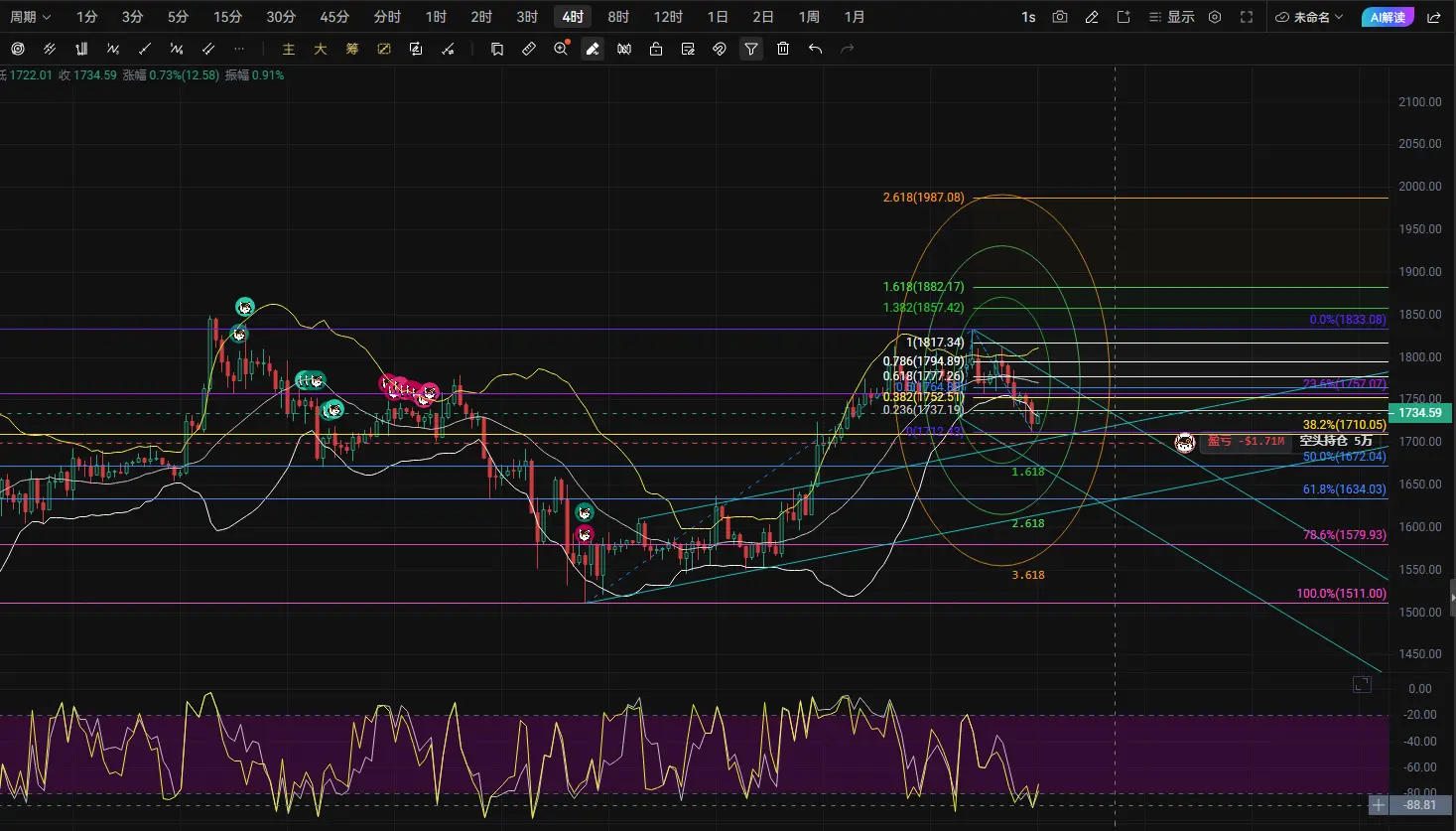The width and height of the screenshot is (1456, 831).
Task: Expand more drawing tools ellipsis
Action: pos(239,49)
